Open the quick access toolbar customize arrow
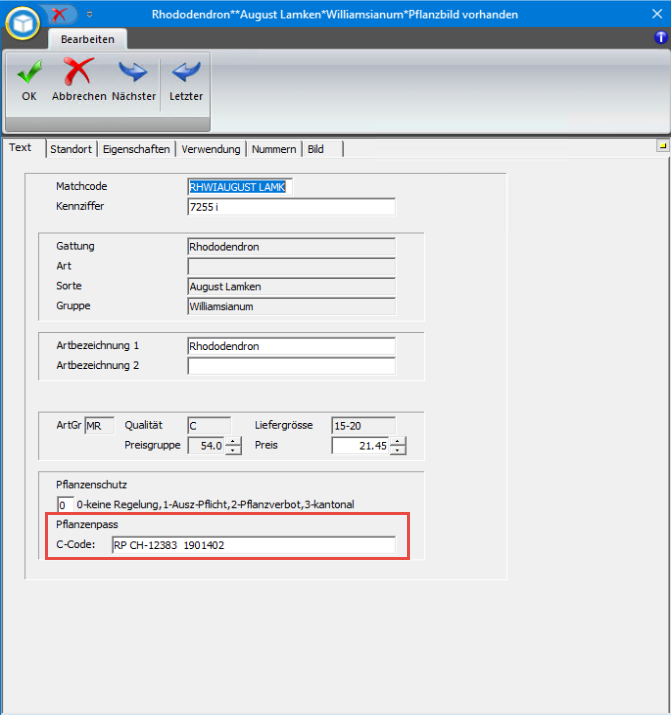The width and height of the screenshot is (671, 715). 89,15
